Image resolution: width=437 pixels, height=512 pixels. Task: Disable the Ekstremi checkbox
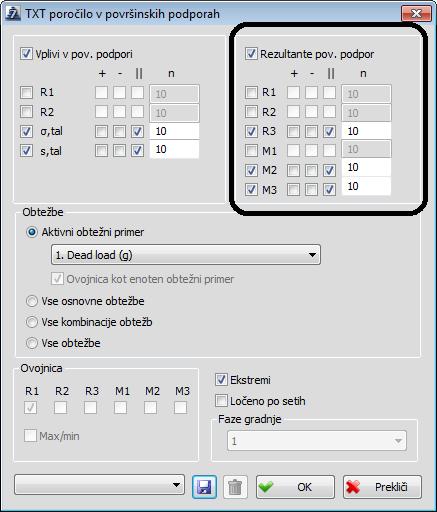(x=221, y=380)
